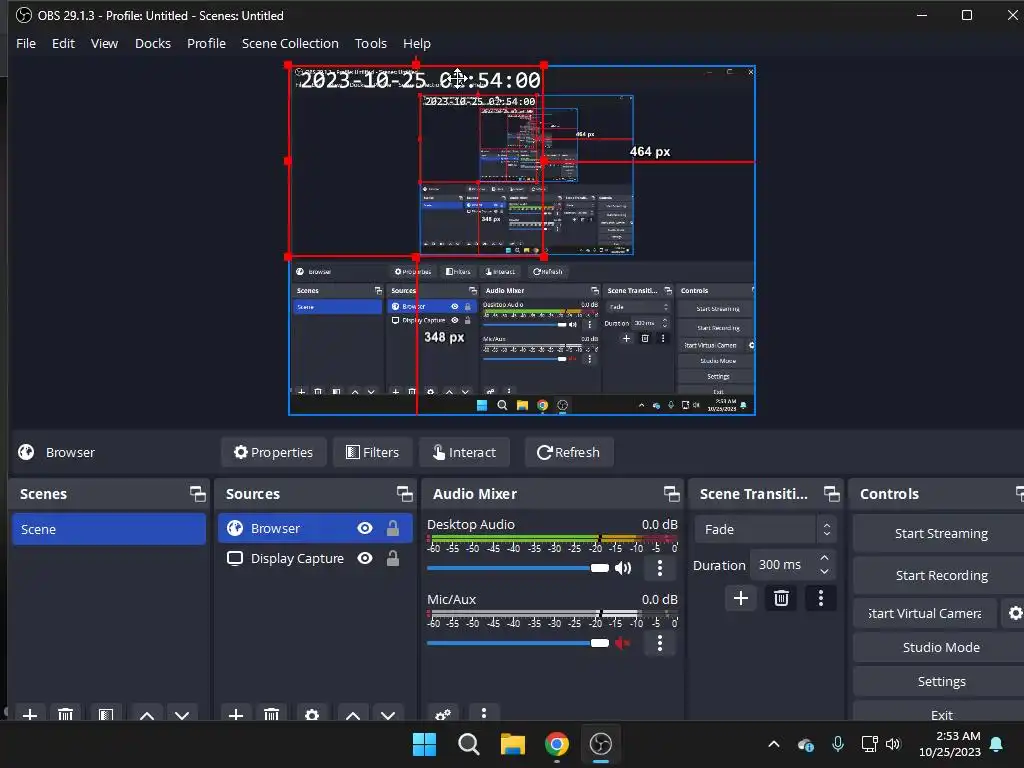Open Filters for the Browser source

(x=372, y=452)
